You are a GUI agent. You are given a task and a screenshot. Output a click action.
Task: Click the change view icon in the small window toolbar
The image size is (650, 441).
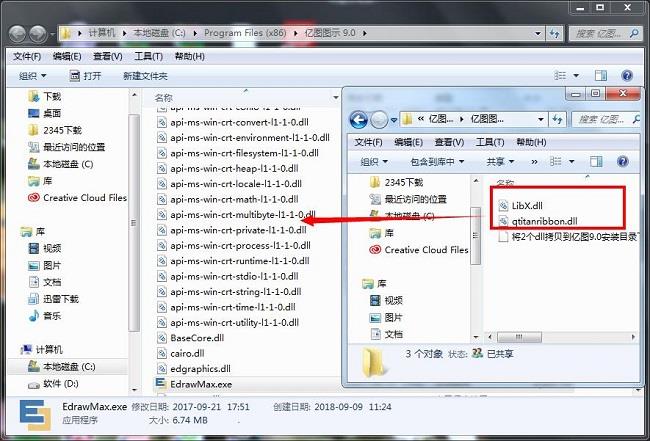point(555,161)
